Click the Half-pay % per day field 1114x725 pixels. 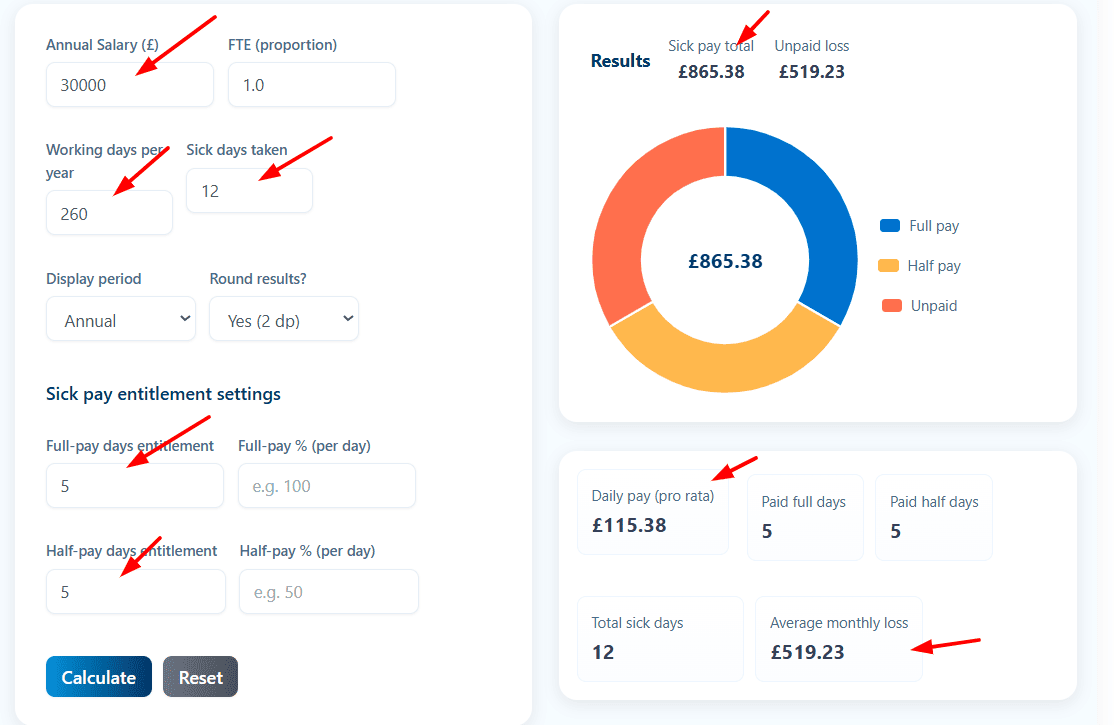click(328, 592)
